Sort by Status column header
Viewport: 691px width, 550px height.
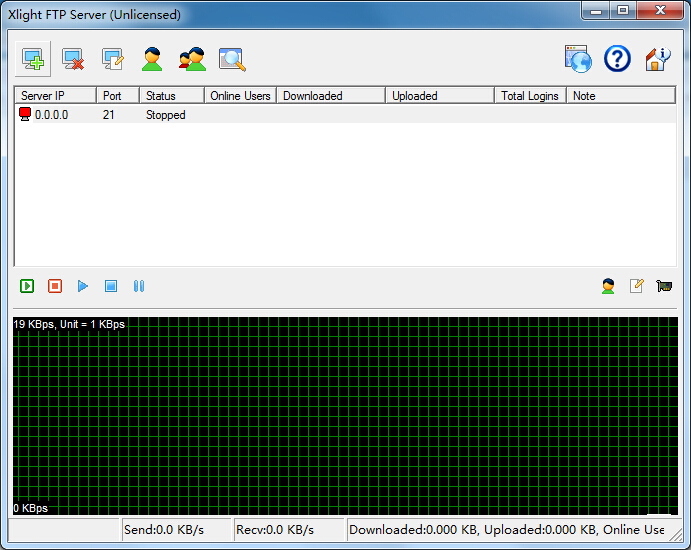coord(172,96)
